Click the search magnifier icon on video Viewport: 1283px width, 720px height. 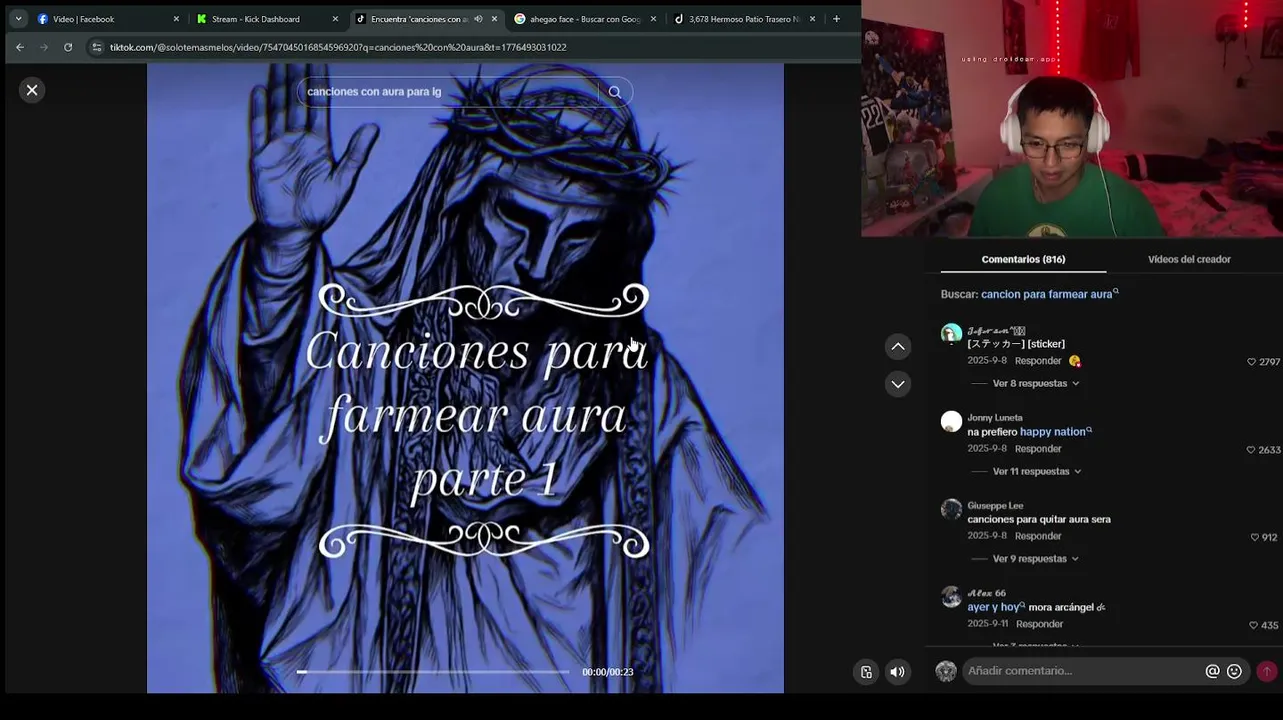click(x=615, y=92)
